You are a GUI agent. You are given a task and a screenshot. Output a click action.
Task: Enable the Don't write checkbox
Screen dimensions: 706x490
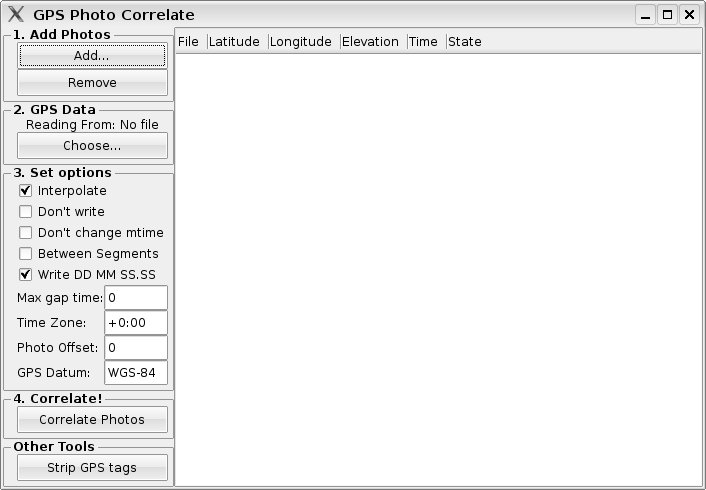26,212
